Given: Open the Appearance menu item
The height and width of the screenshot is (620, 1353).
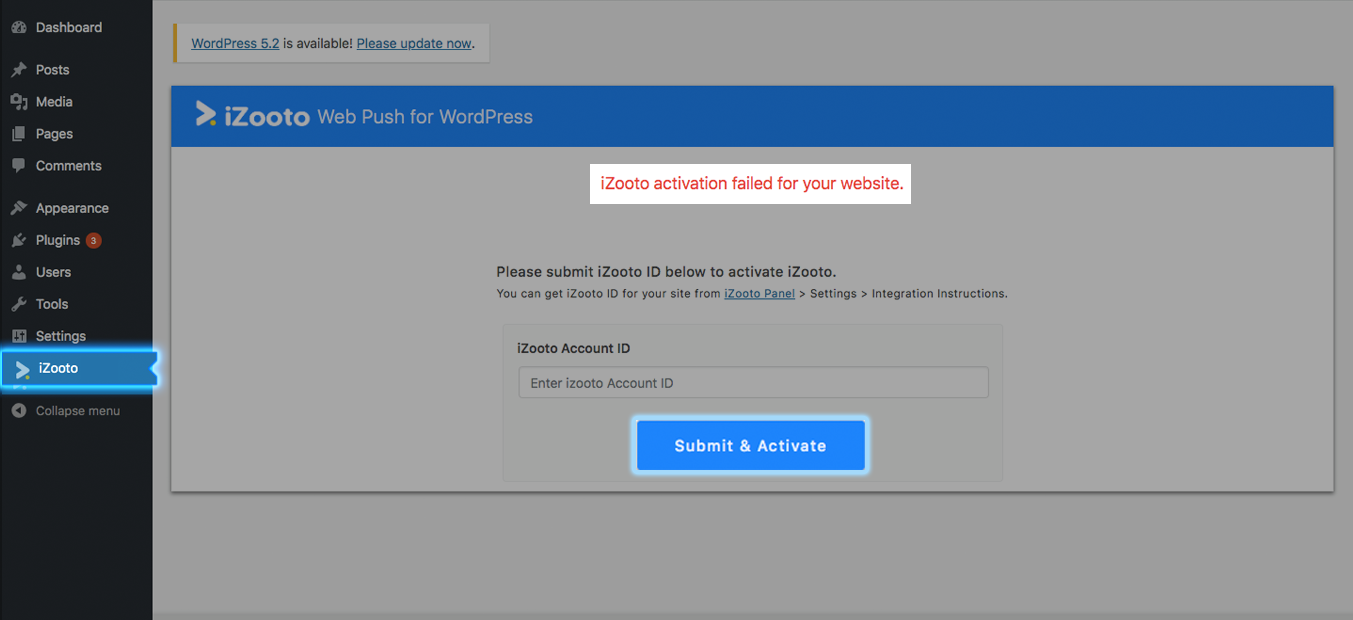Looking at the screenshot, I should point(76,208).
